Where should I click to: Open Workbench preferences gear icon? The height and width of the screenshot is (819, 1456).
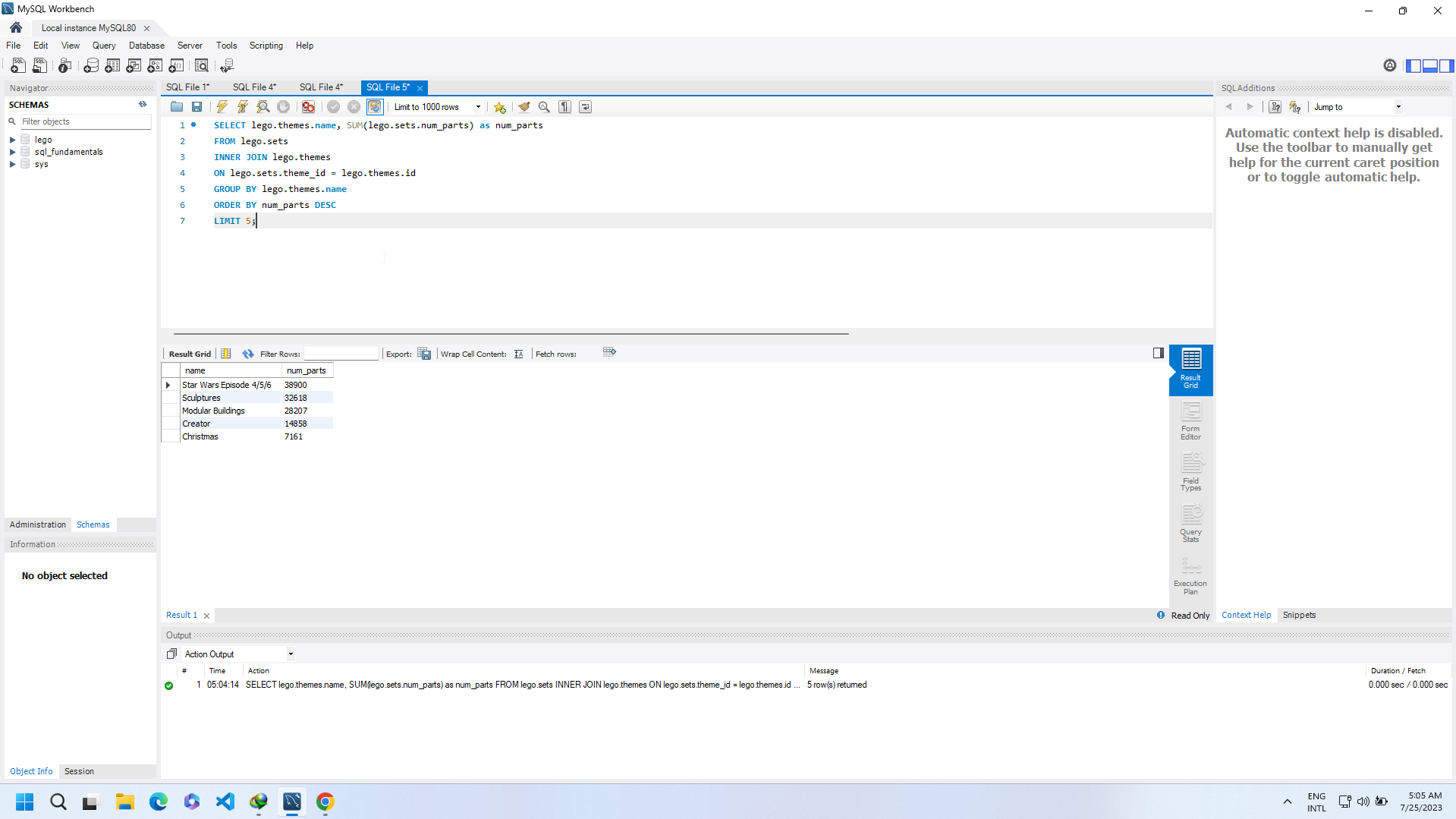[x=1389, y=66]
